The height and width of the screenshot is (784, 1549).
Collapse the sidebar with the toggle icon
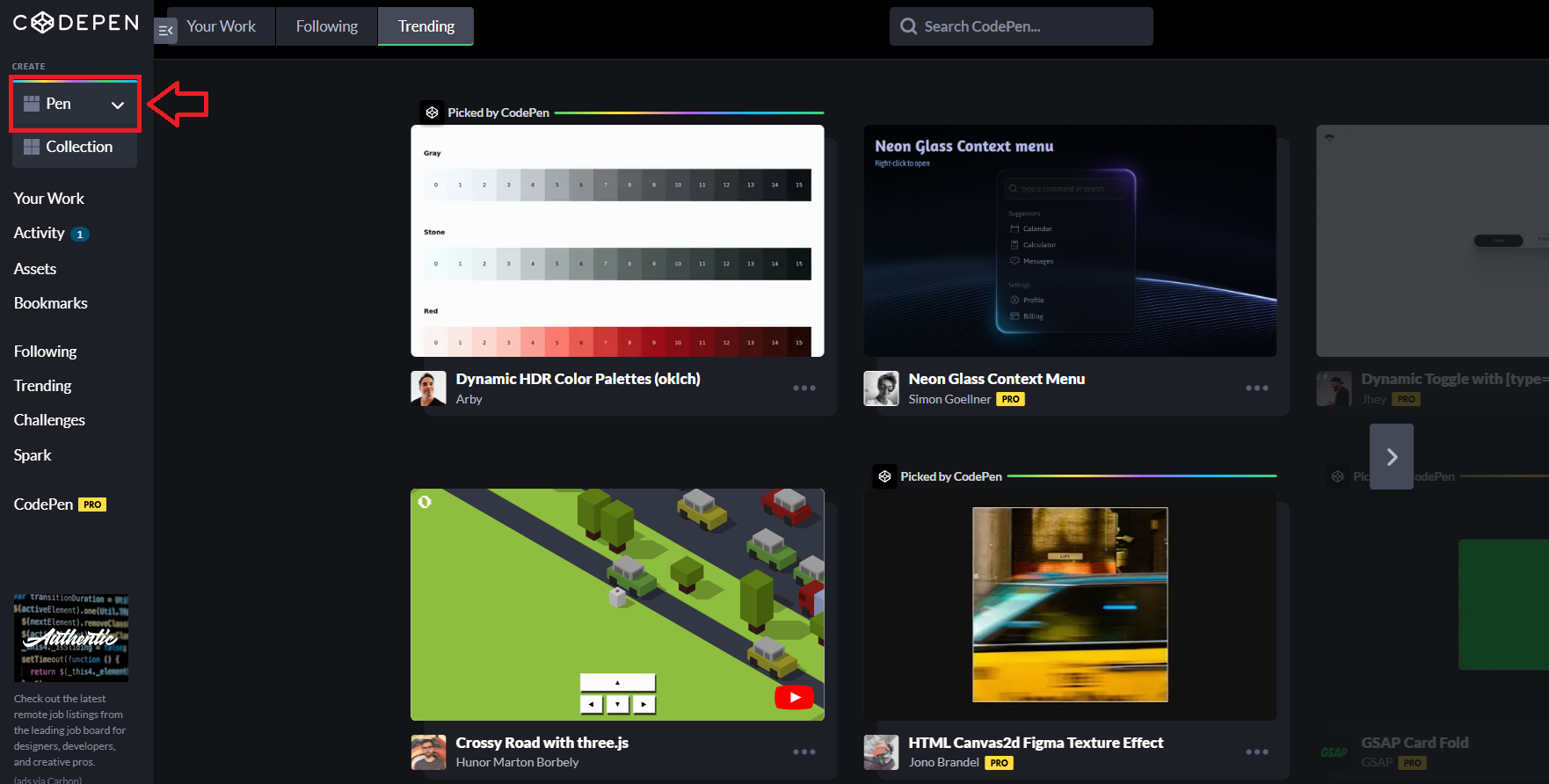[165, 31]
